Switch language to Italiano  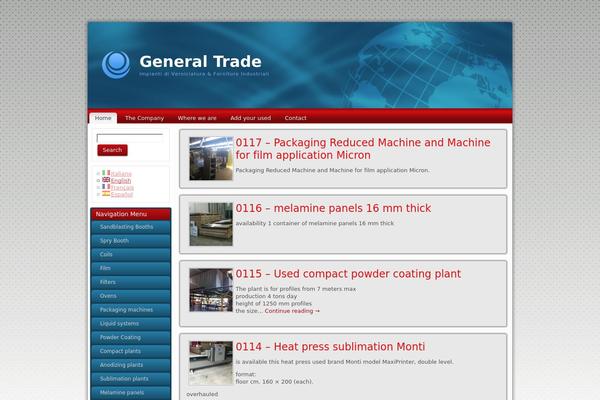[x=121, y=174]
